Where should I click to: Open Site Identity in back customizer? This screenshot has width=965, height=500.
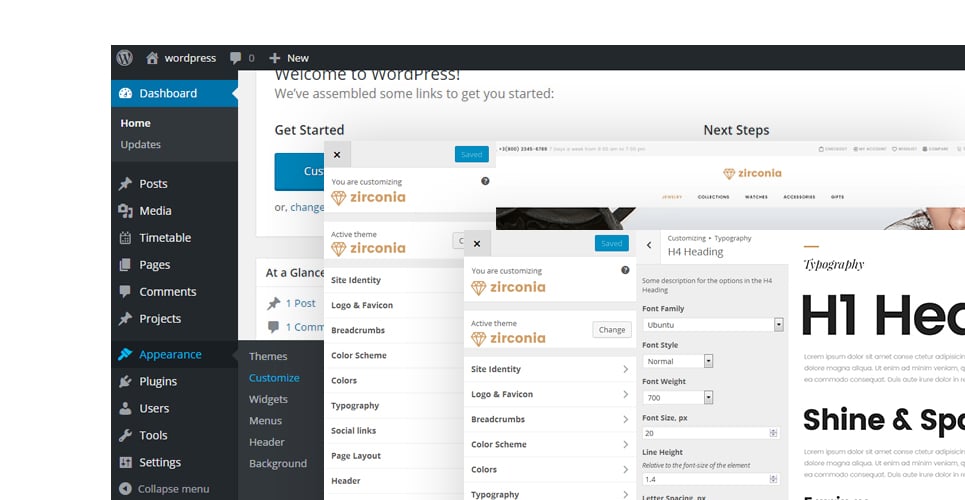pos(394,280)
